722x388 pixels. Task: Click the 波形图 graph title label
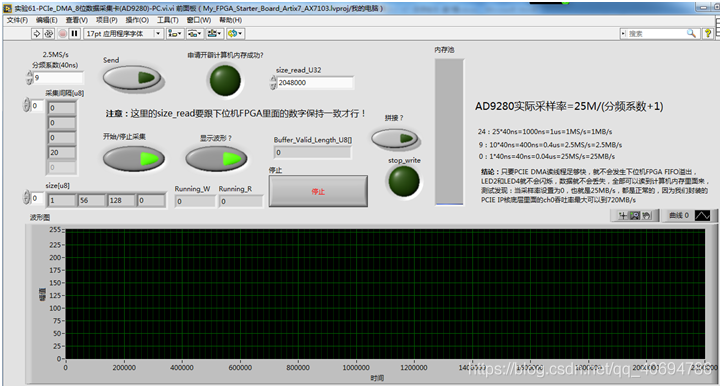point(40,217)
